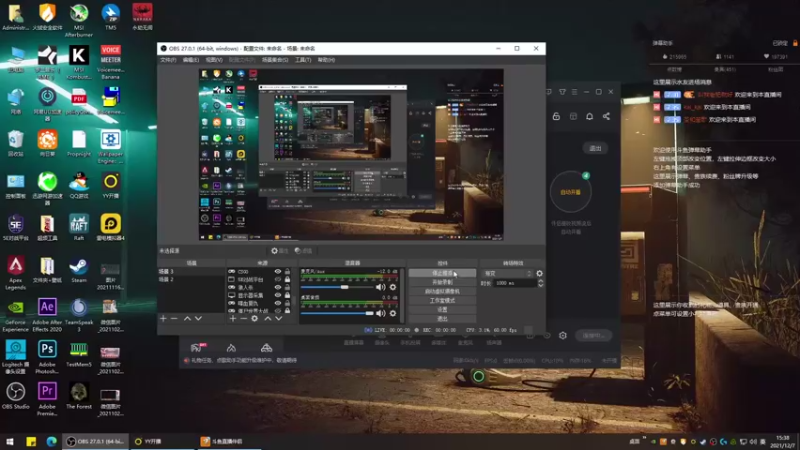The width and height of the screenshot is (800, 450).
Task: Move source up in Sources panel
Action: [x=268, y=318]
